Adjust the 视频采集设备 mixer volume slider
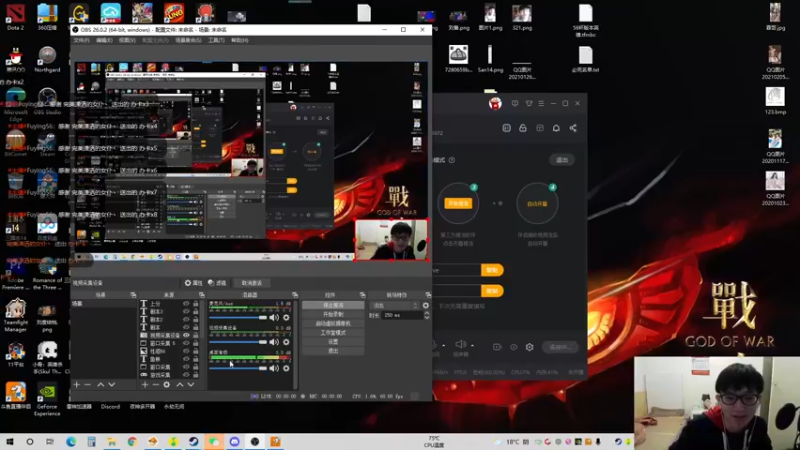The height and width of the screenshot is (450, 800). pyautogui.click(x=238, y=342)
